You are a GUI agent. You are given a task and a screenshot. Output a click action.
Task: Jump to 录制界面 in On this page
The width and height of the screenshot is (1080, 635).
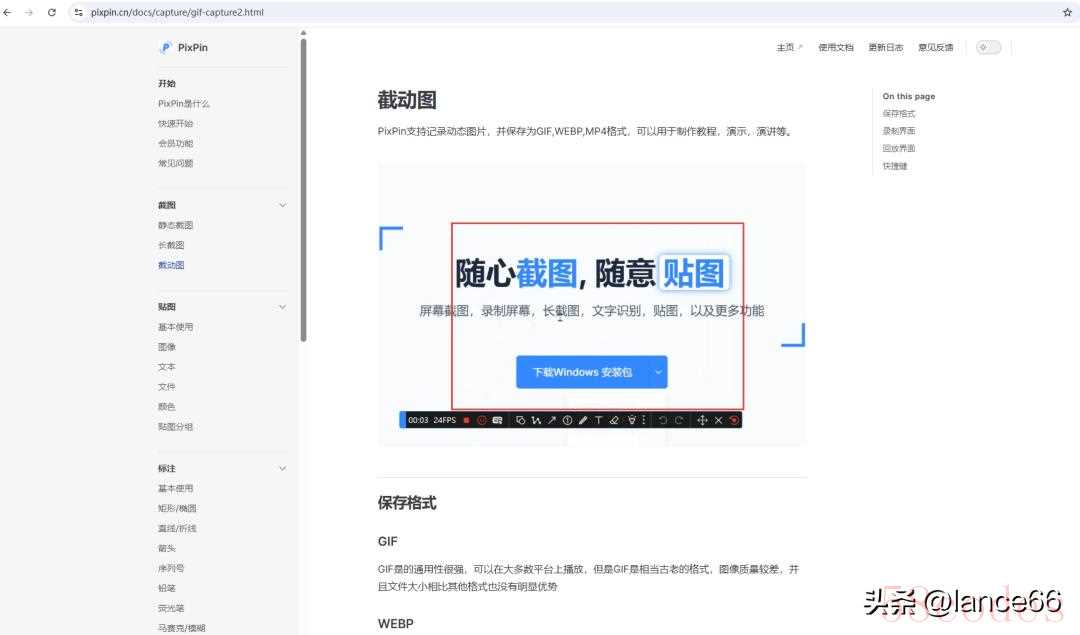pos(898,131)
